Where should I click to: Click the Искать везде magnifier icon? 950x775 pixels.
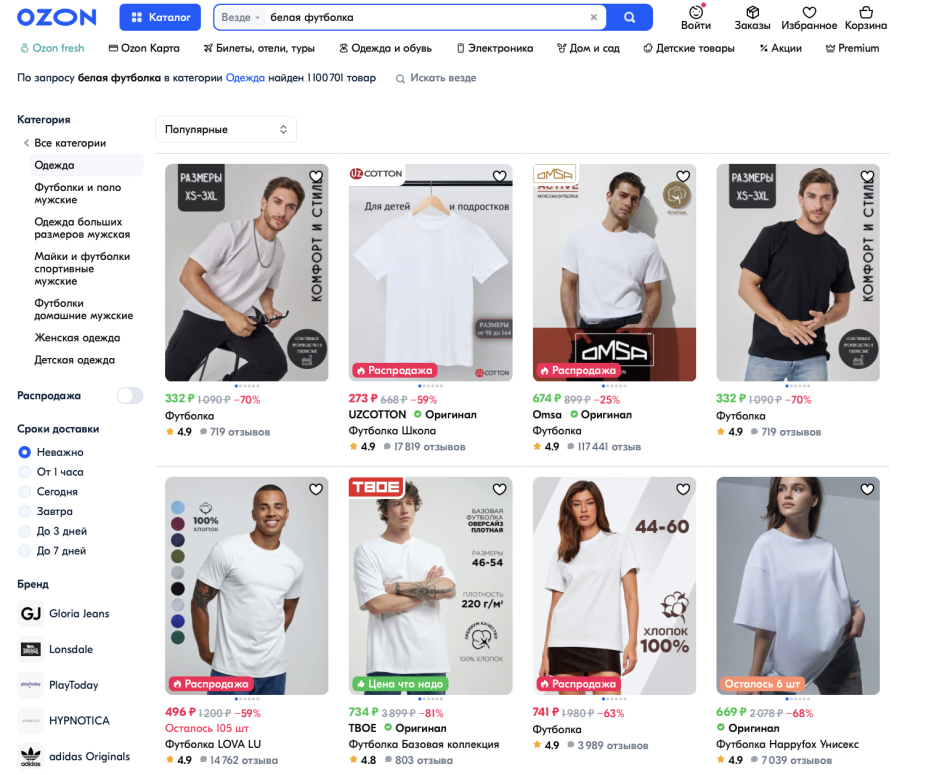(x=400, y=79)
